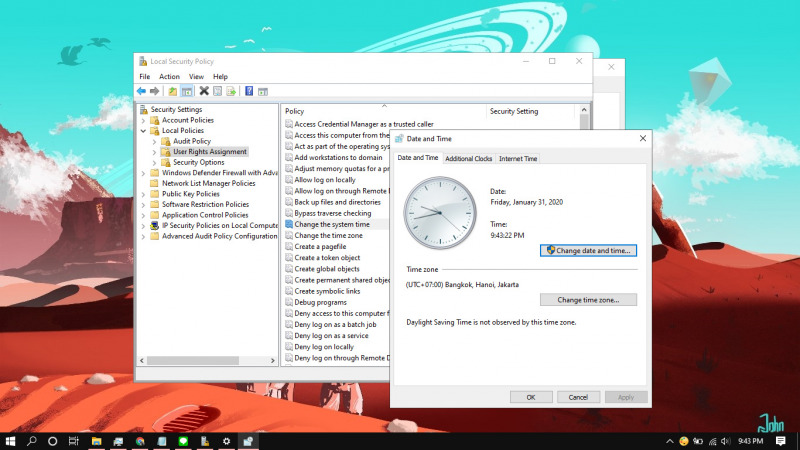
Task: Switch to the Additional Clocks tab
Action: click(469, 158)
